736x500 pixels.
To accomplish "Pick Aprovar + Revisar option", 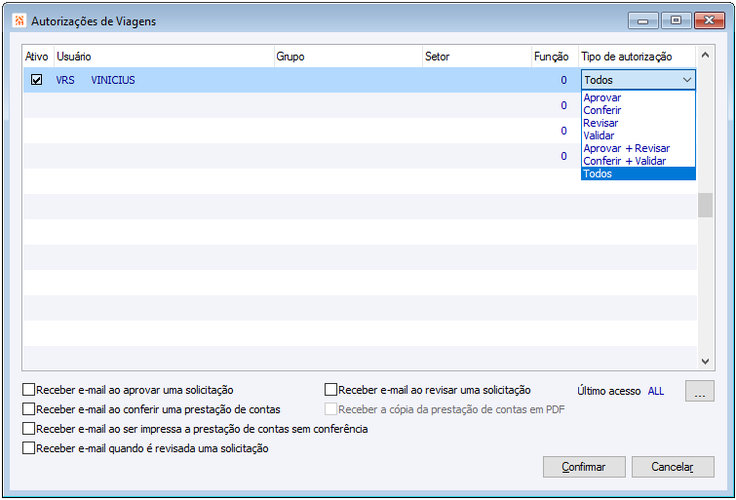I will pos(638,148).
